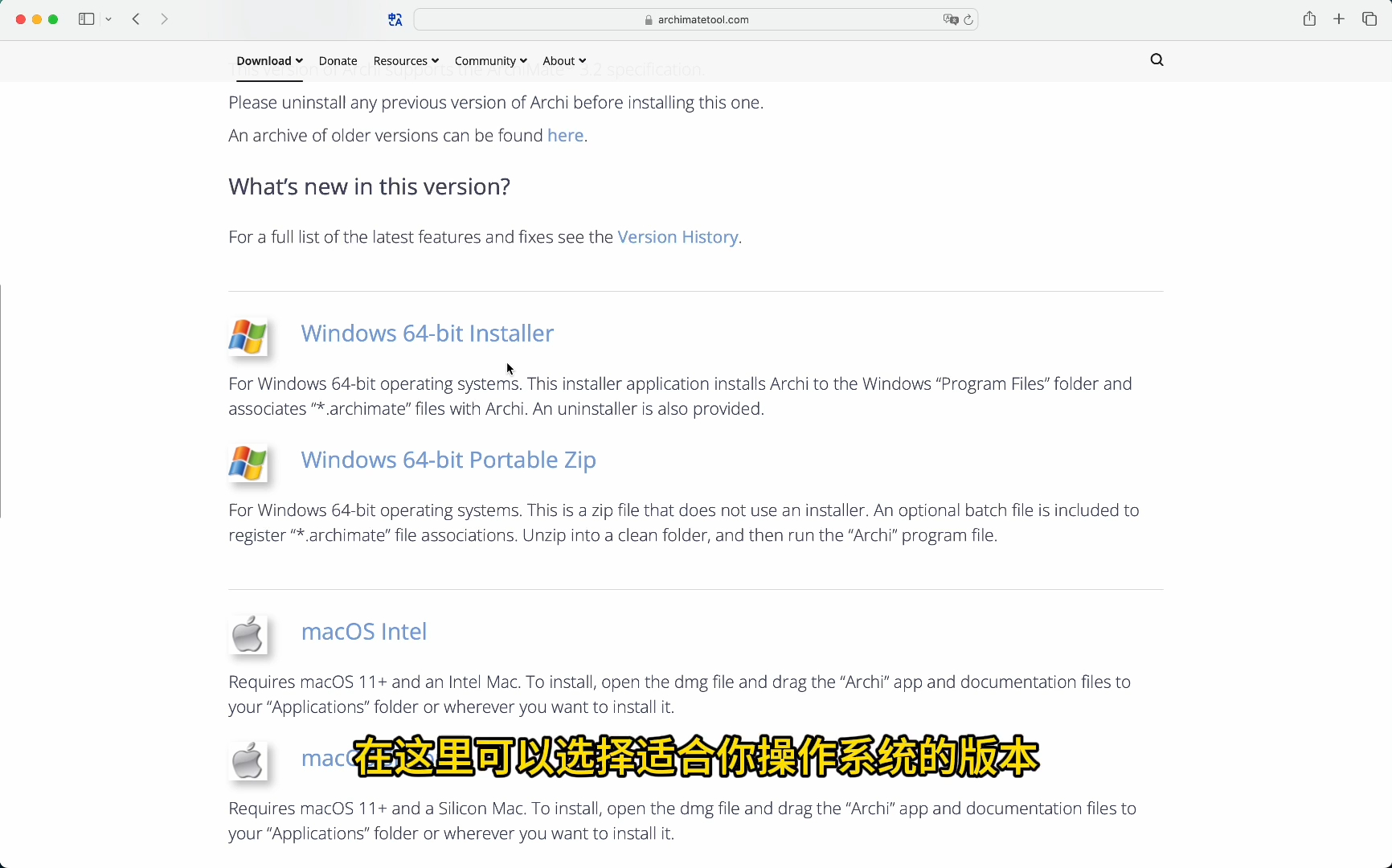
Task: Expand the Community menu
Action: pos(490,61)
